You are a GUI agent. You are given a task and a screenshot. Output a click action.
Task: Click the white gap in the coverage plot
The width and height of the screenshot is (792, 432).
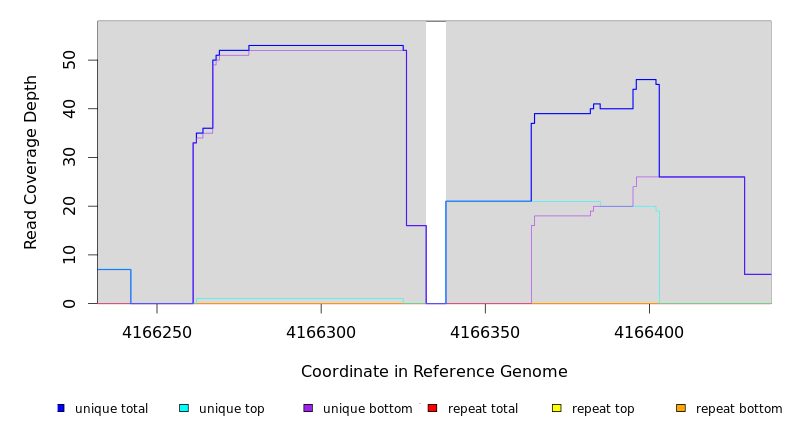pyautogui.click(x=436, y=160)
